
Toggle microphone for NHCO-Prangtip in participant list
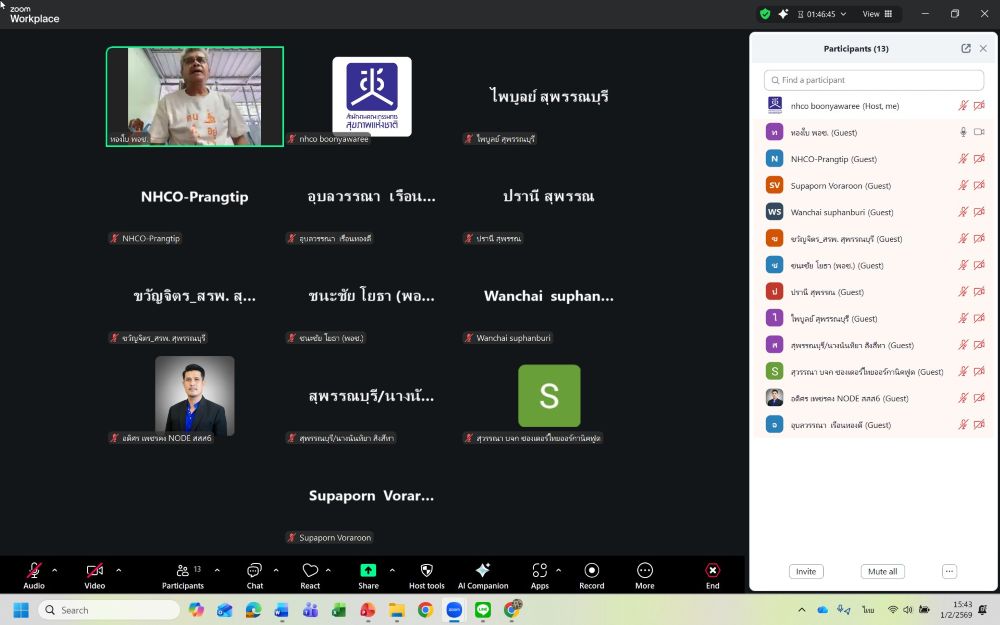pyautogui.click(x=963, y=159)
